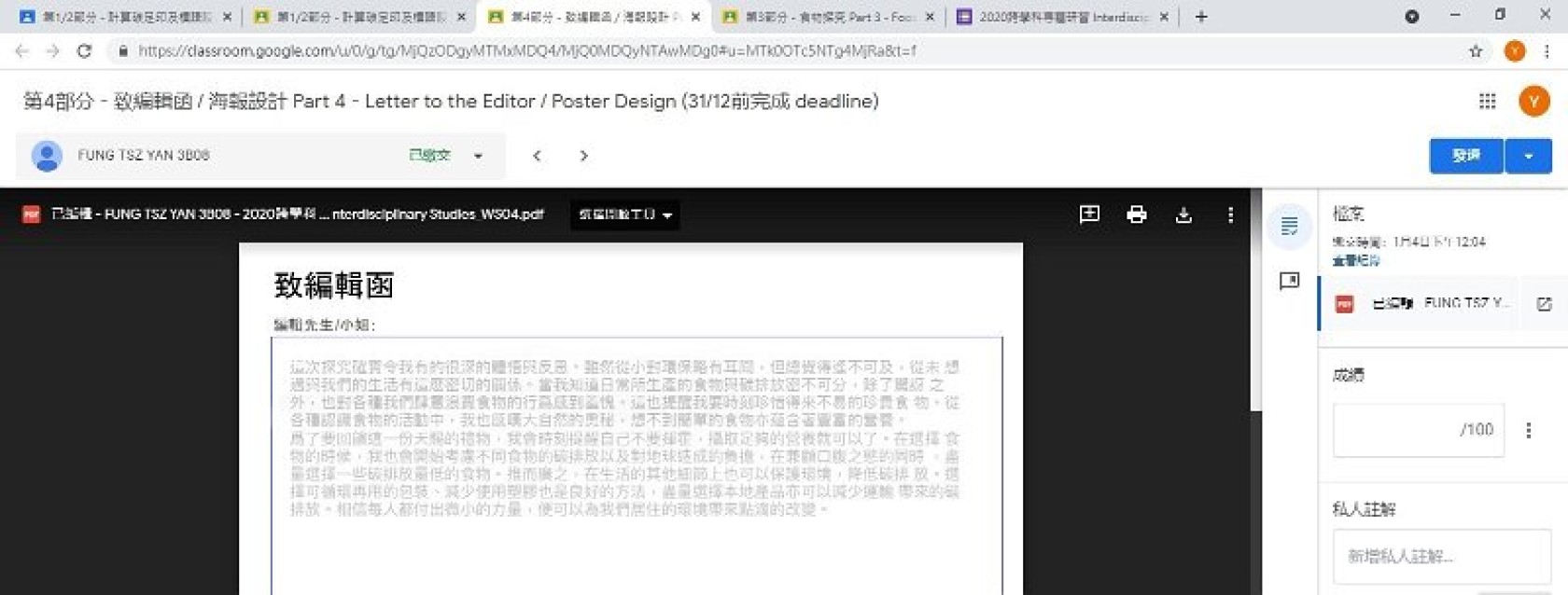Open the comment bank side panel icon
The width and height of the screenshot is (1568, 595).
tap(1289, 281)
